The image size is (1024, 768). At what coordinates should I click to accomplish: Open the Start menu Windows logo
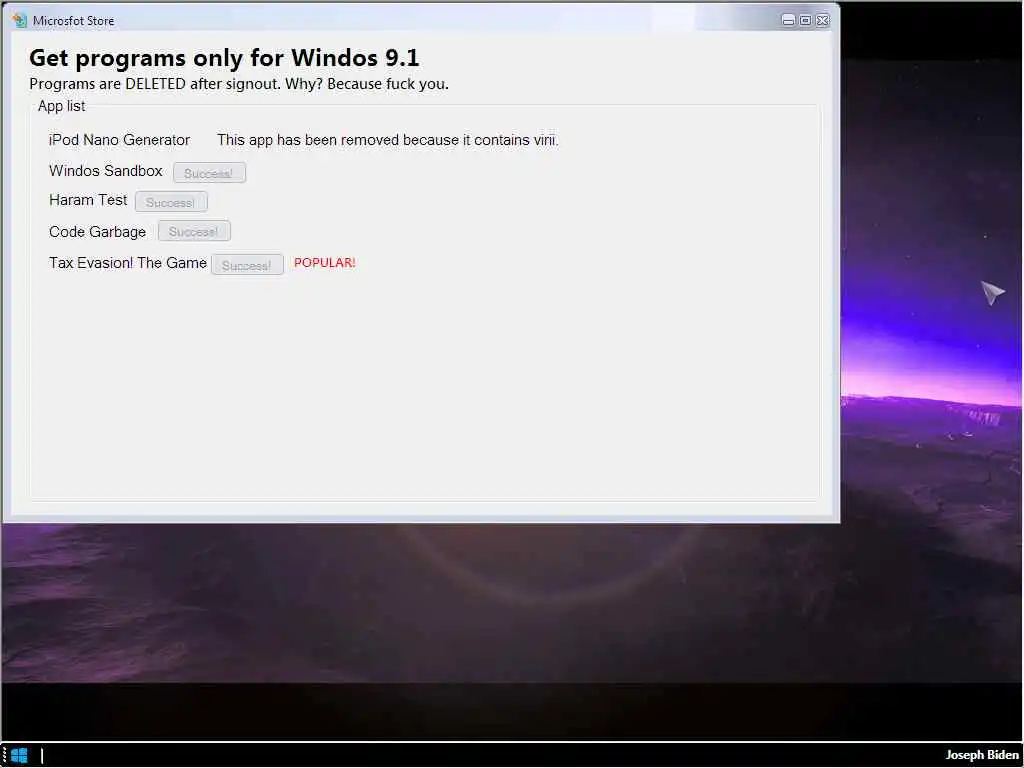(20, 756)
